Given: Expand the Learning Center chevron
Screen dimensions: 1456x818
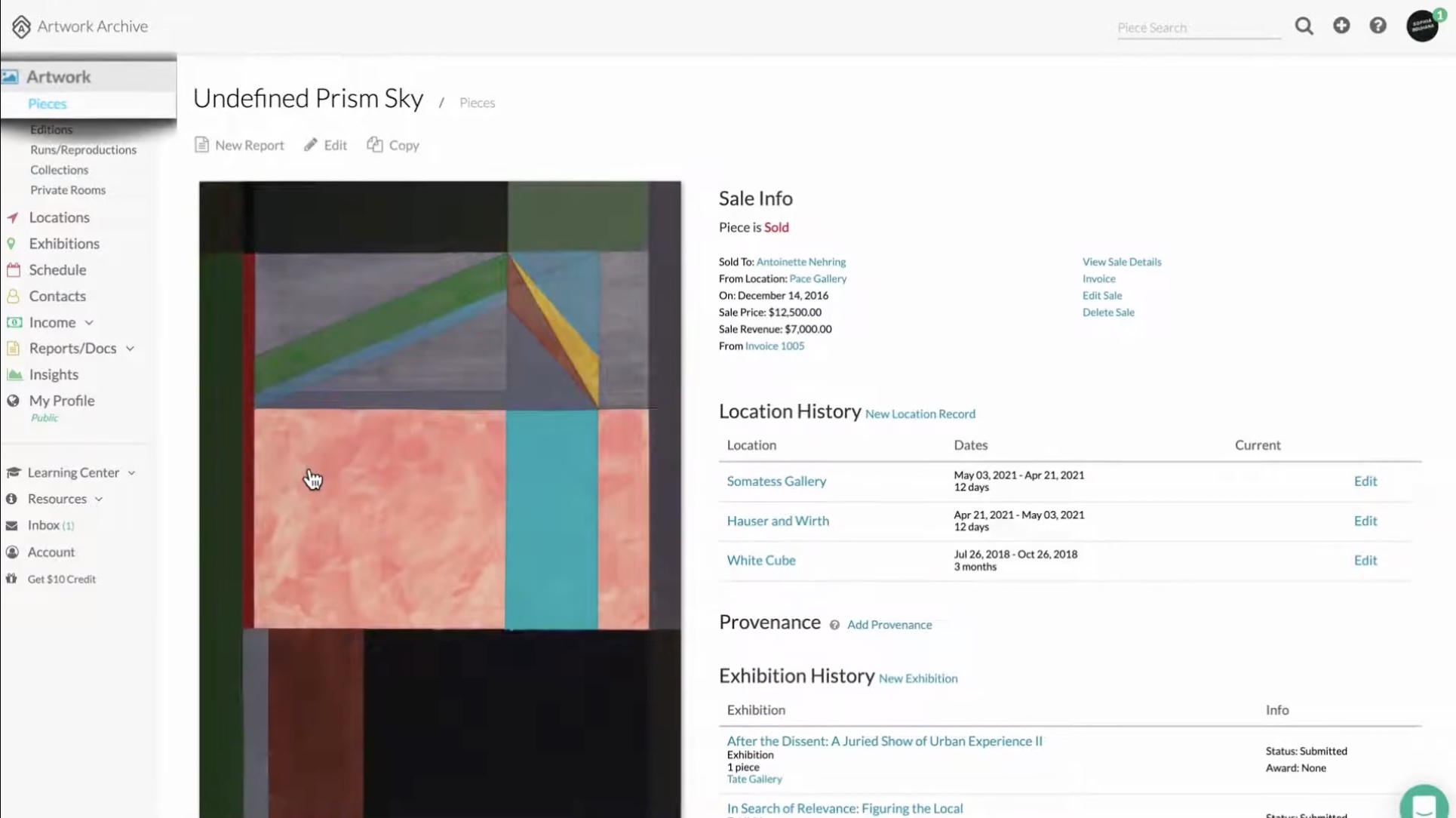Looking at the screenshot, I should click(131, 473).
